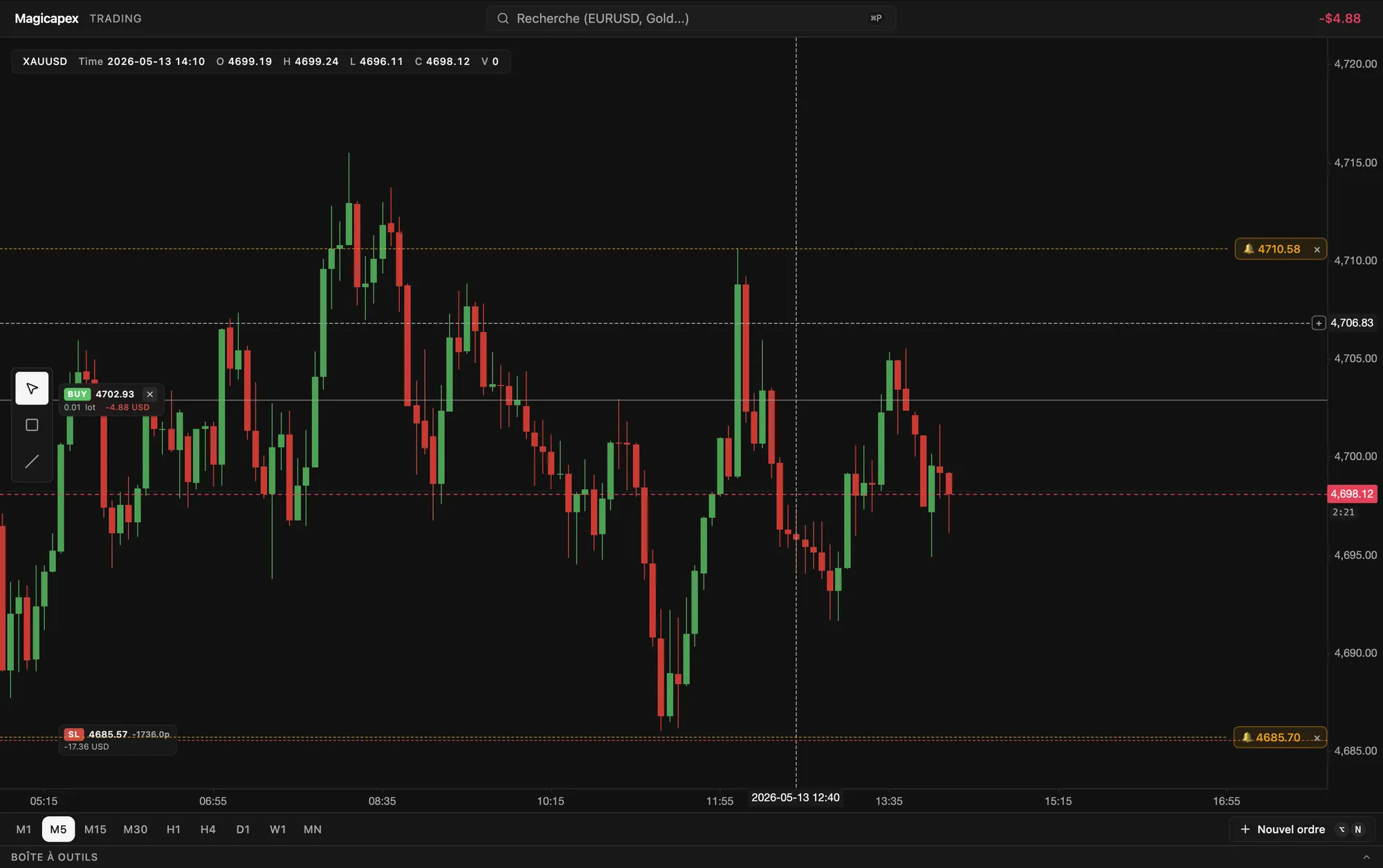Screen dimensions: 1383x868
Task: Switch to M15 timeframe
Action: (95, 829)
